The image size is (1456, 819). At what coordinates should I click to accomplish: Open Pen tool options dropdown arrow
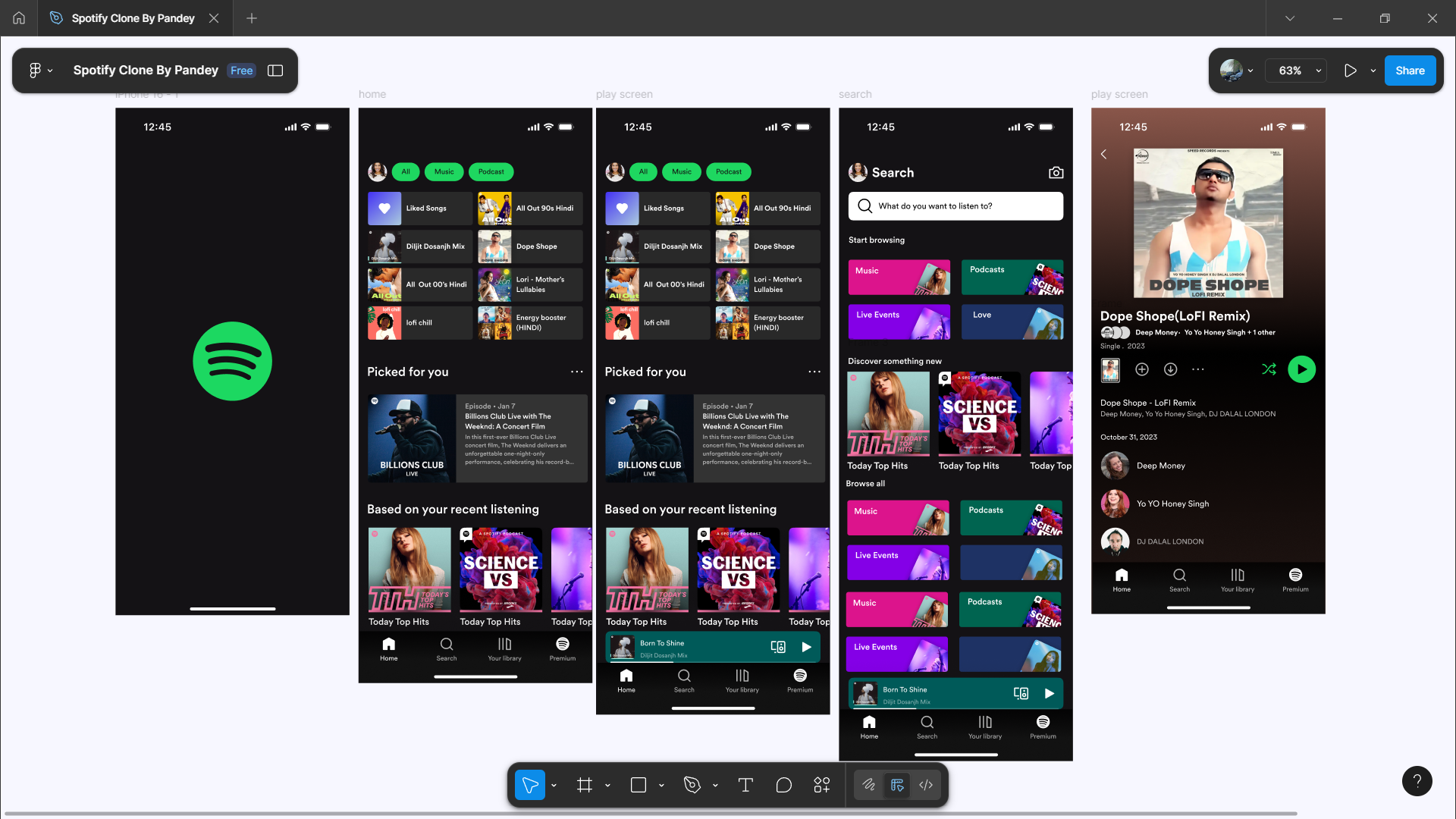pyautogui.click(x=715, y=786)
